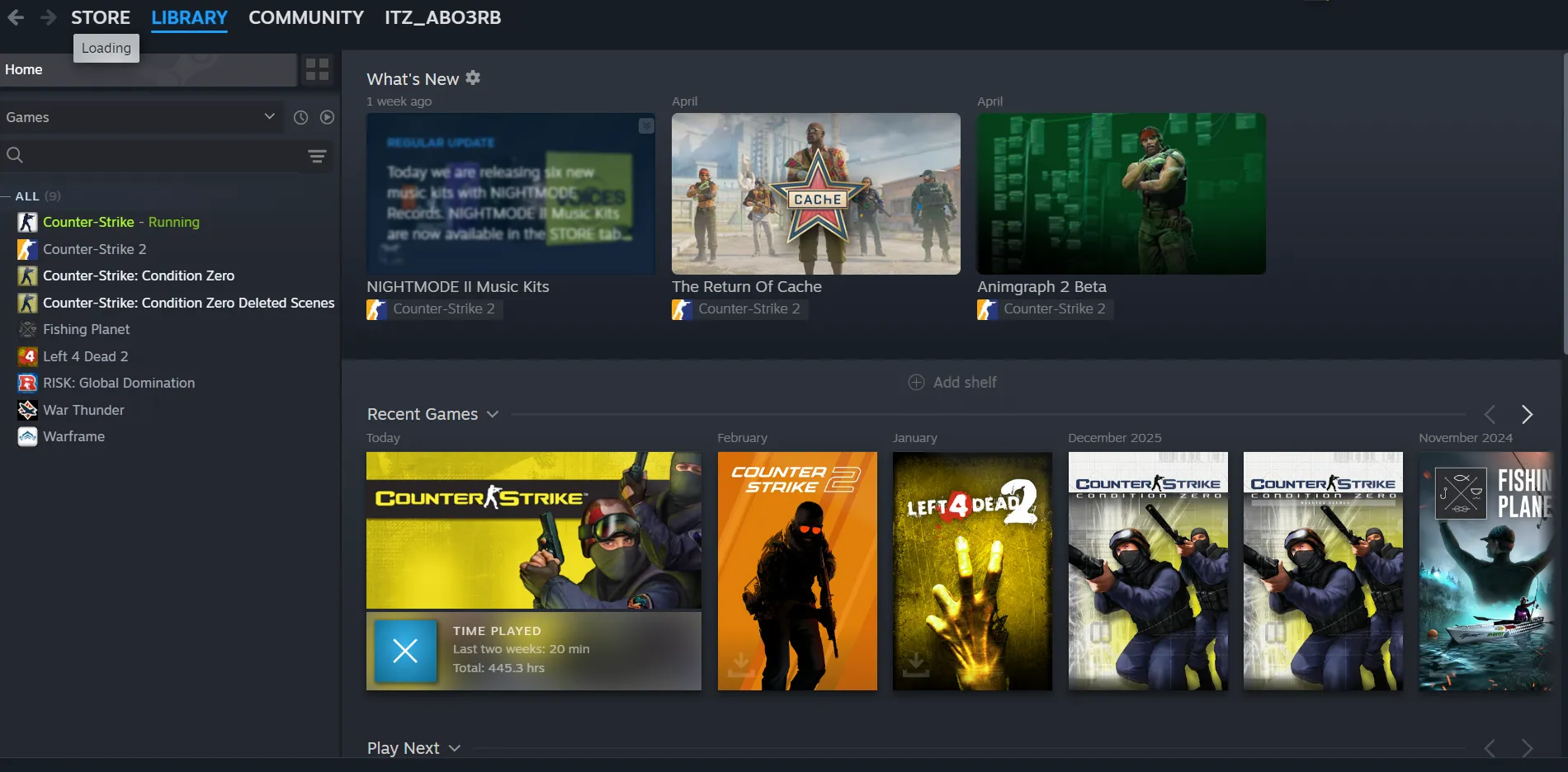Image resolution: width=1568 pixels, height=772 pixels.
Task: Click the Left 4 Dead 2 list icon
Action: pyautogui.click(x=28, y=356)
